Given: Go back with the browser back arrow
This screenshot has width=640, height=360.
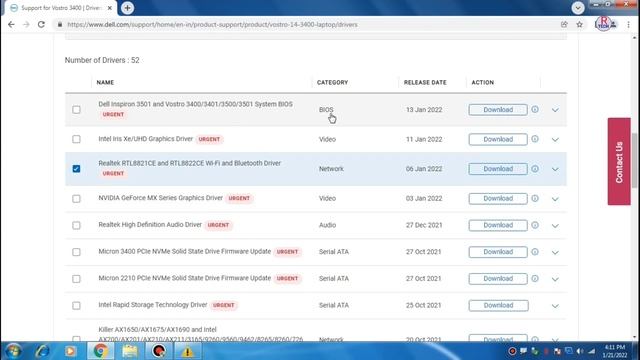Looking at the screenshot, I should tap(11, 24).
